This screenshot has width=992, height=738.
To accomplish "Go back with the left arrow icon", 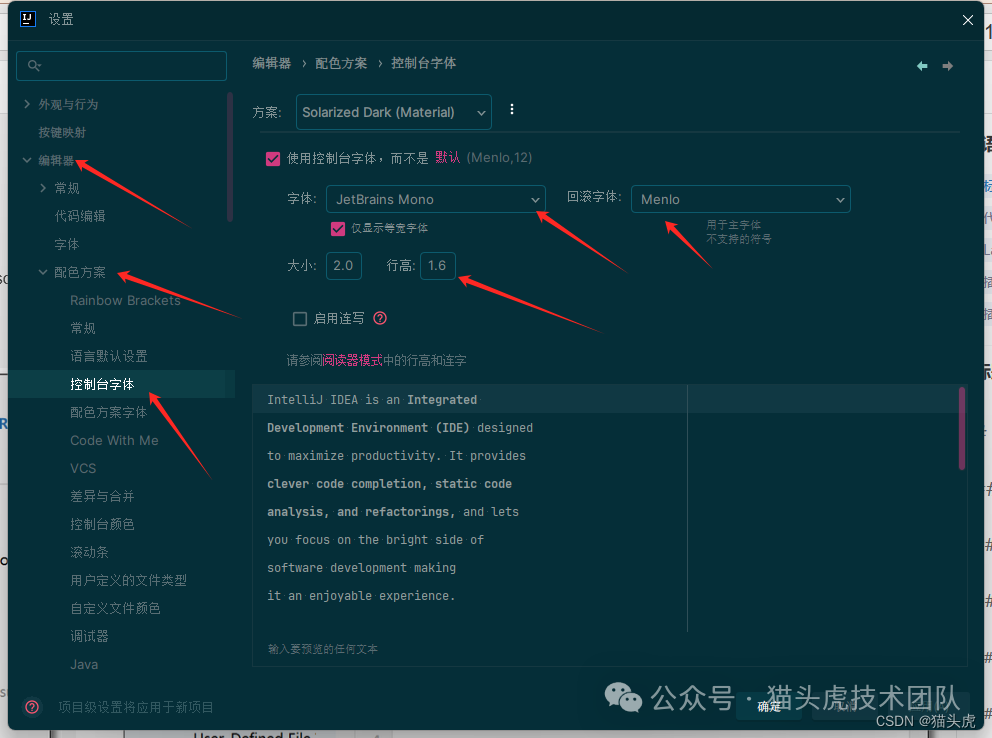I will pos(922,66).
